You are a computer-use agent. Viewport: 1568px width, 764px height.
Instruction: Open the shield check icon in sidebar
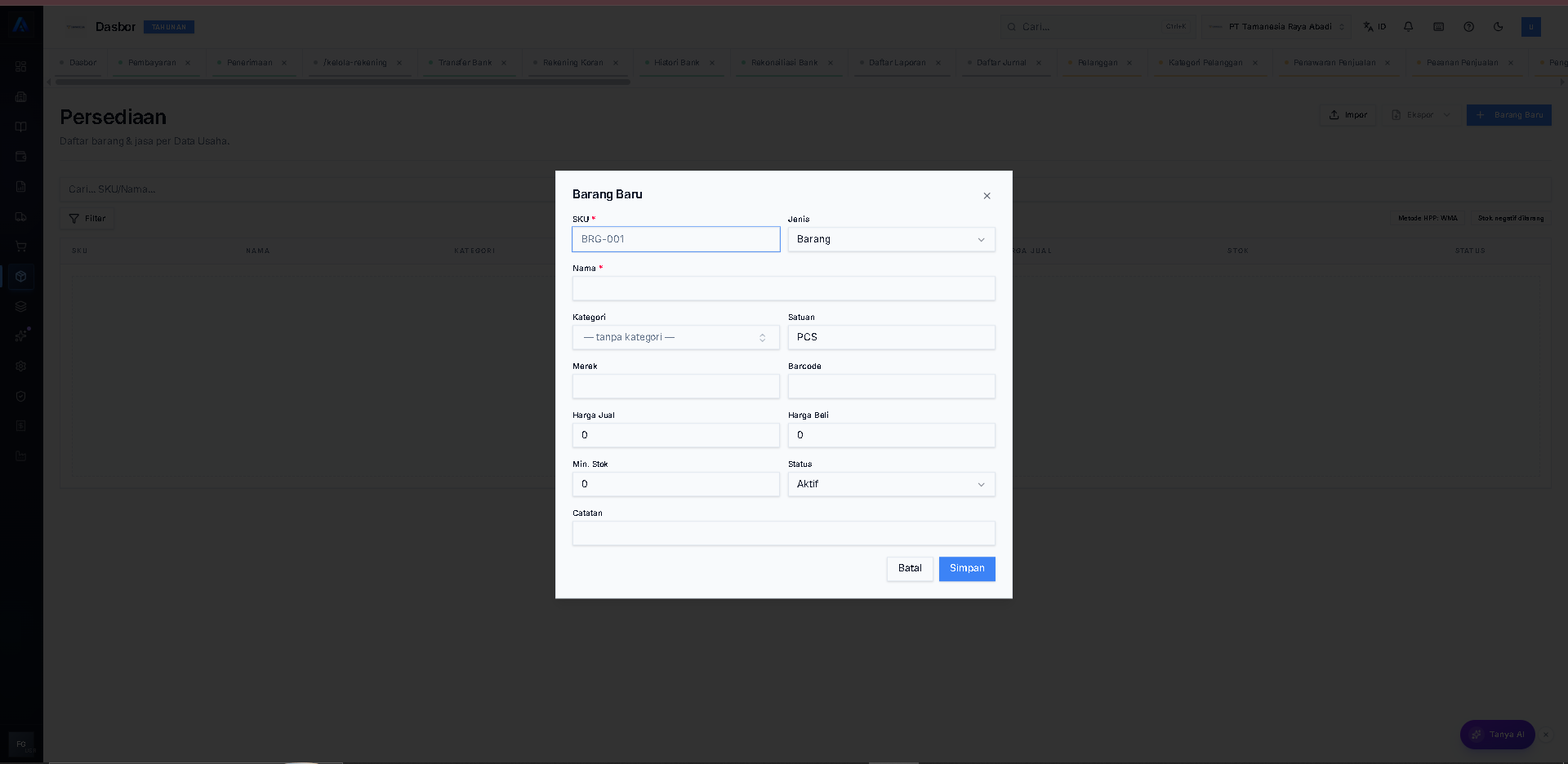click(21, 396)
